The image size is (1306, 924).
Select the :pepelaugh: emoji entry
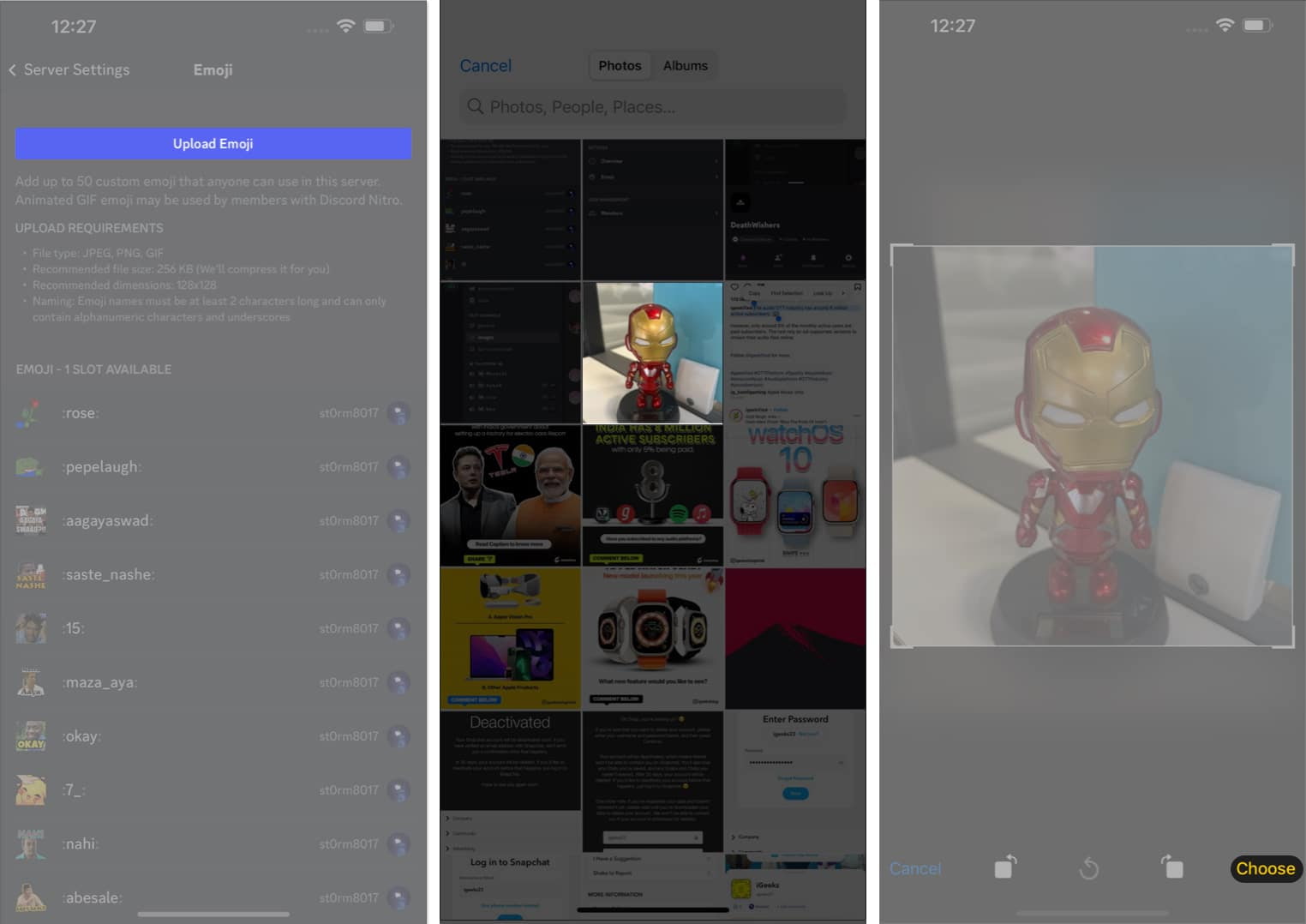[x=213, y=467]
